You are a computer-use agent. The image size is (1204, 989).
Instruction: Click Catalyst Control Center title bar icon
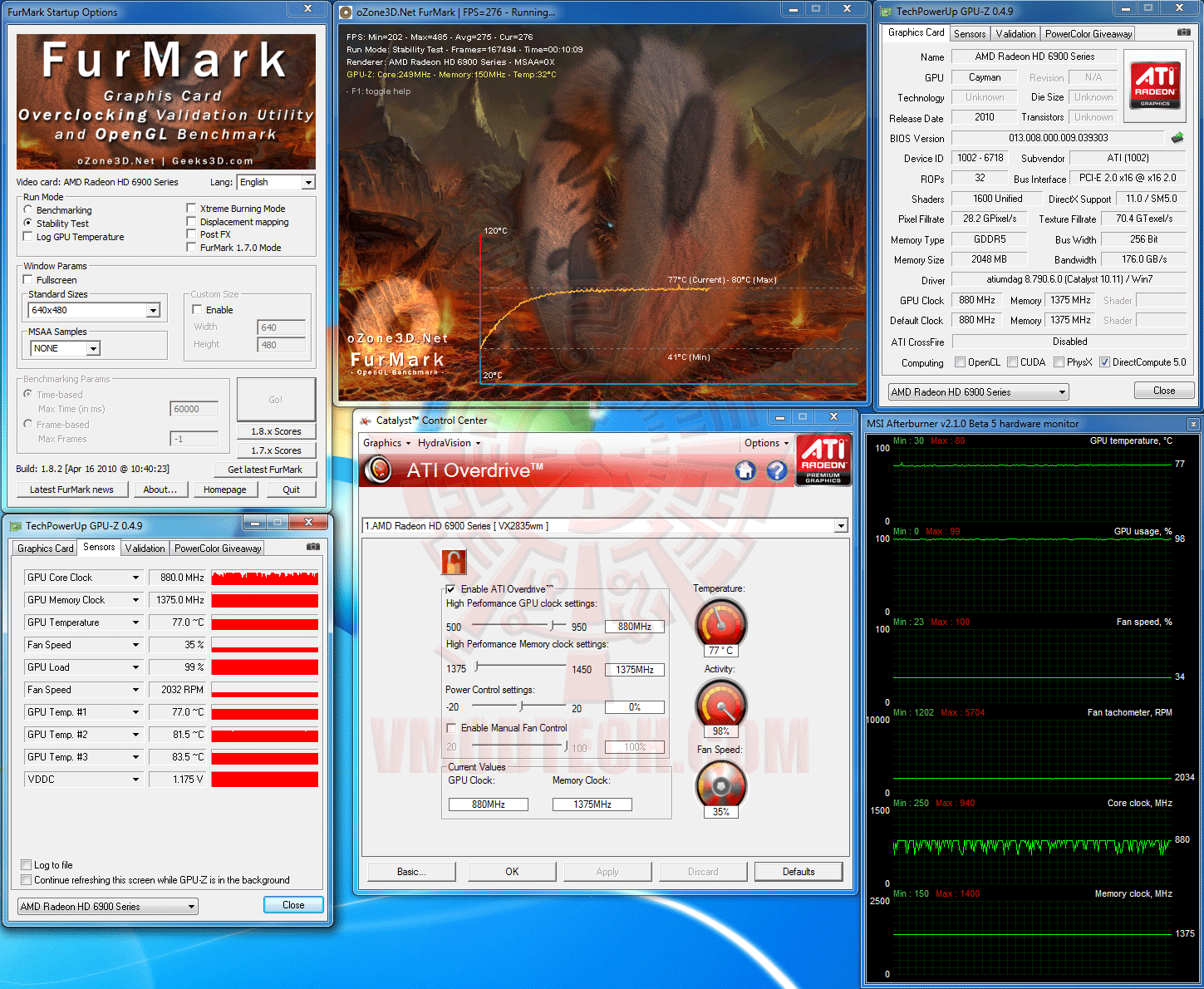click(366, 421)
